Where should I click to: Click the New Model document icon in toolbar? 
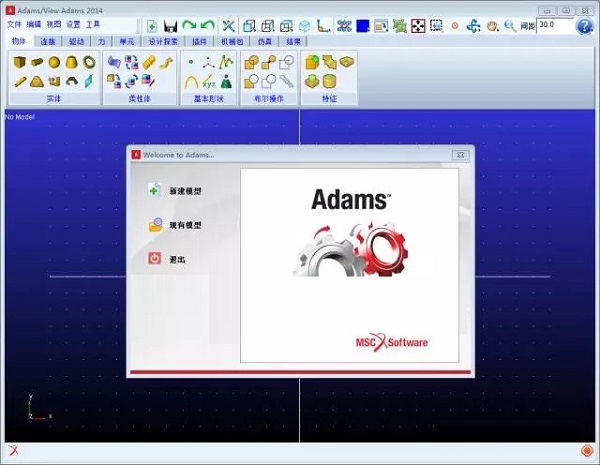point(152,26)
